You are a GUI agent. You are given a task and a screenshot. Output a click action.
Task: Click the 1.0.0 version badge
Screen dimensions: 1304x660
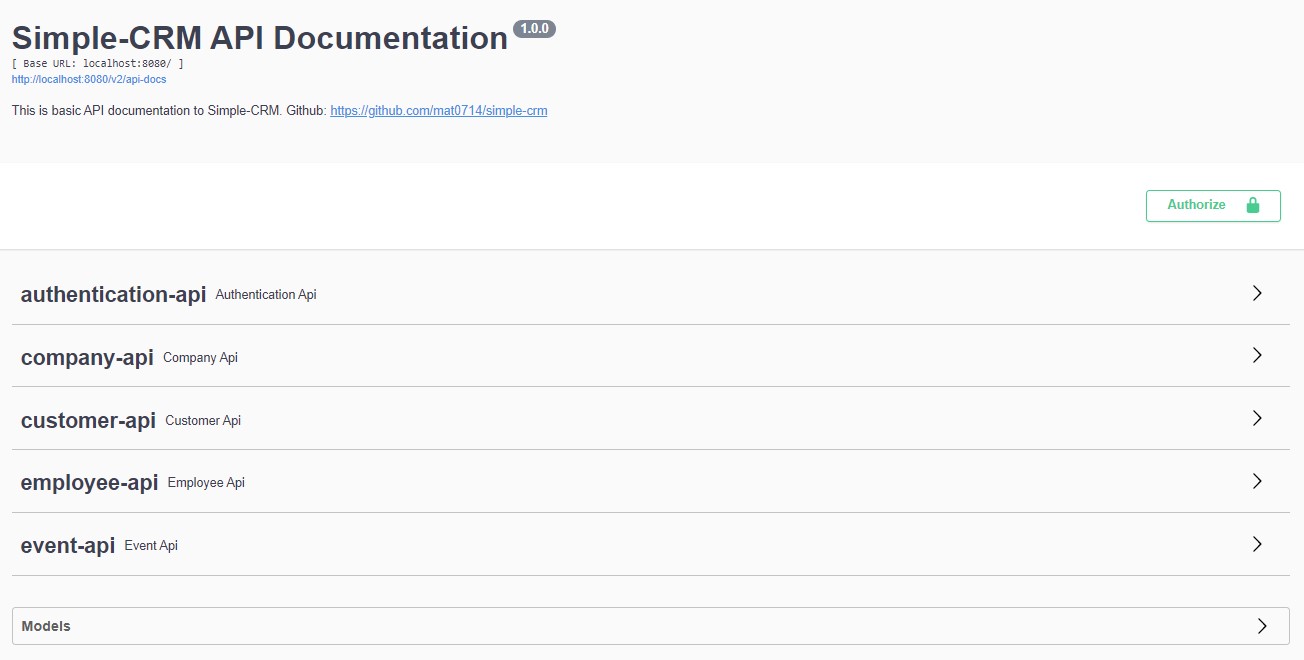(534, 29)
